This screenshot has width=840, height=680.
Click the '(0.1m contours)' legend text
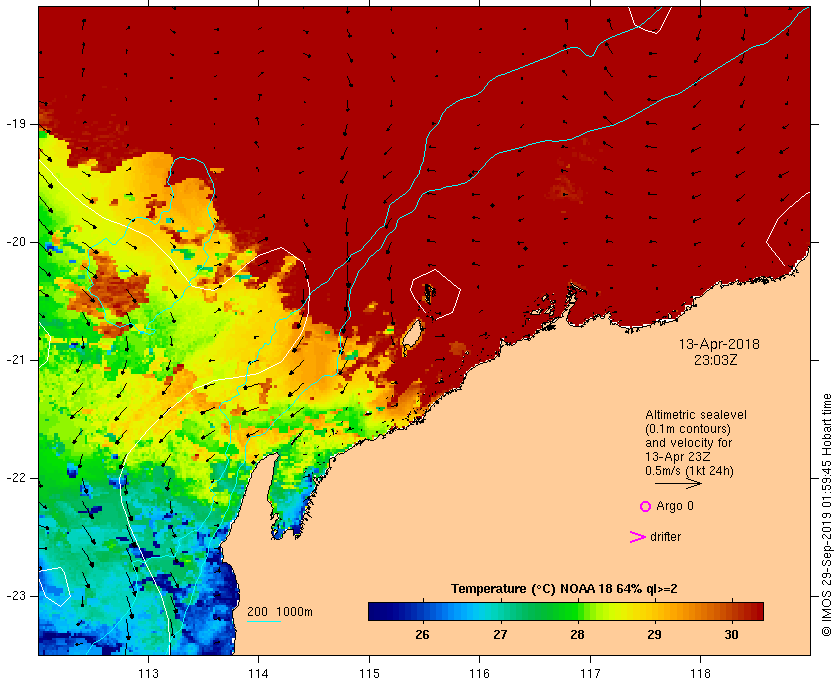click(x=688, y=429)
